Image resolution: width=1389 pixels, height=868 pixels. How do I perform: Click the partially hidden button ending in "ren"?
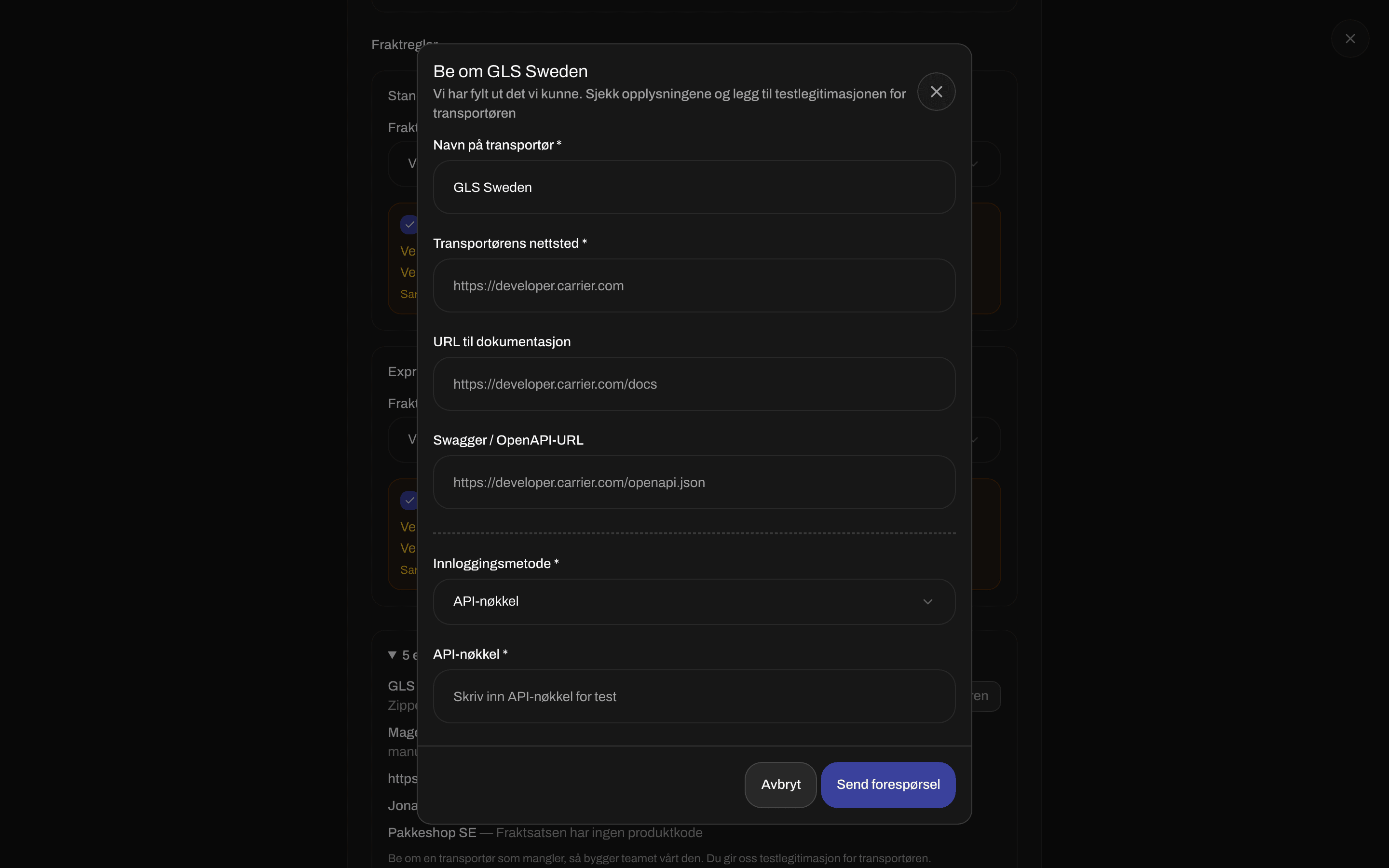tap(986, 696)
